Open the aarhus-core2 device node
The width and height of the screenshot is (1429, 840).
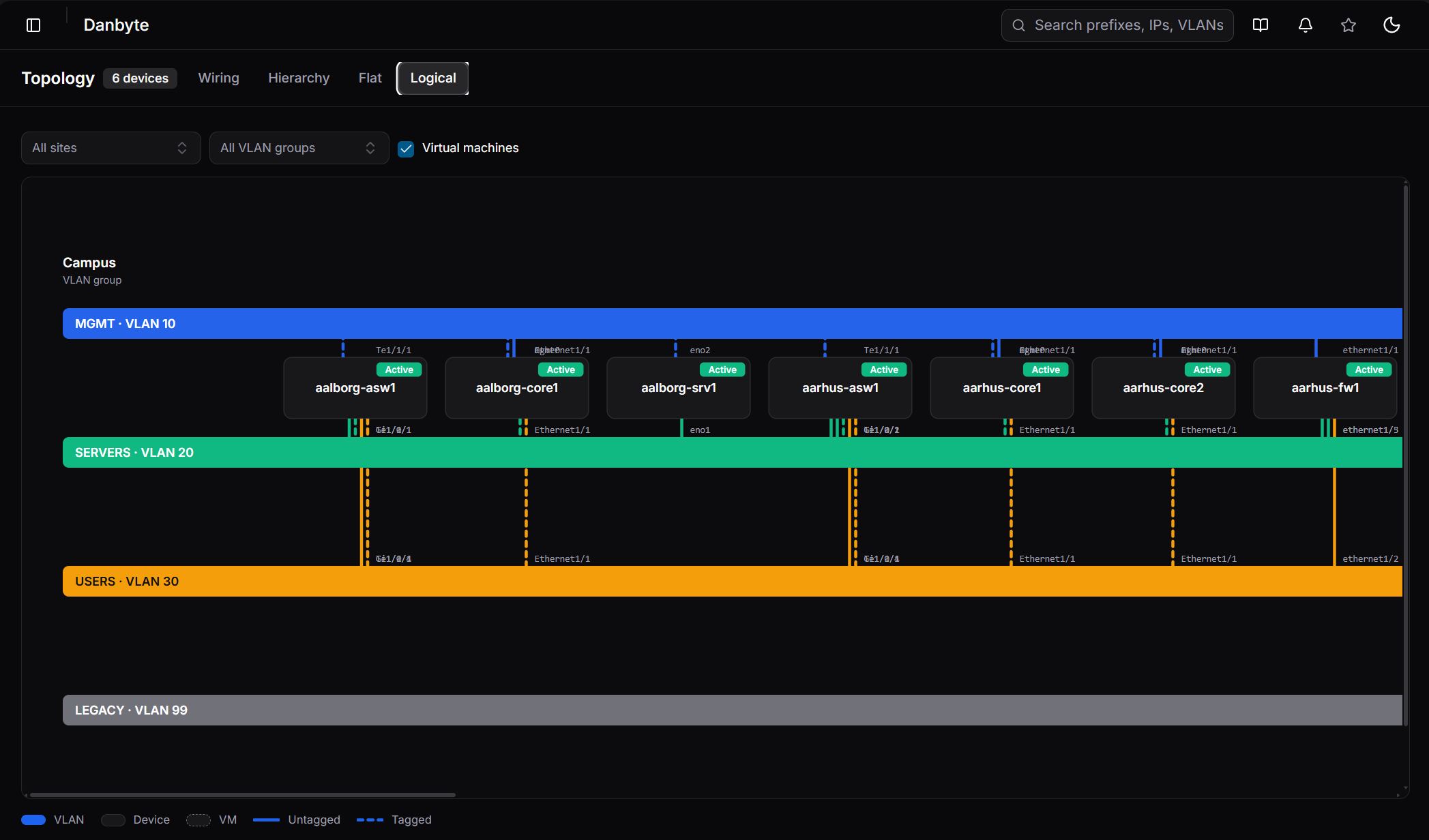point(1164,388)
